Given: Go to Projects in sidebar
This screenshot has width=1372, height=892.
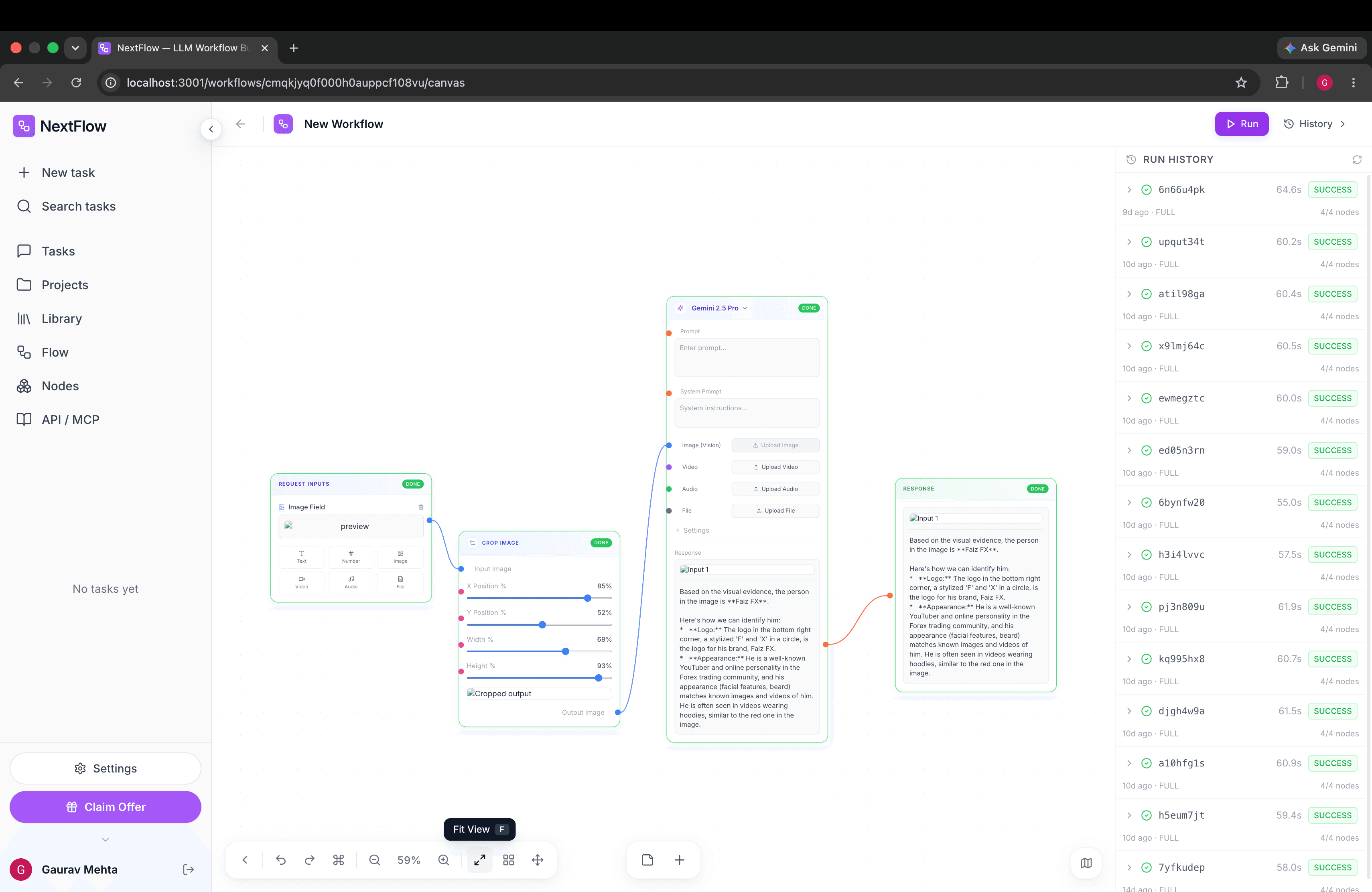Looking at the screenshot, I should tap(106, 285).
